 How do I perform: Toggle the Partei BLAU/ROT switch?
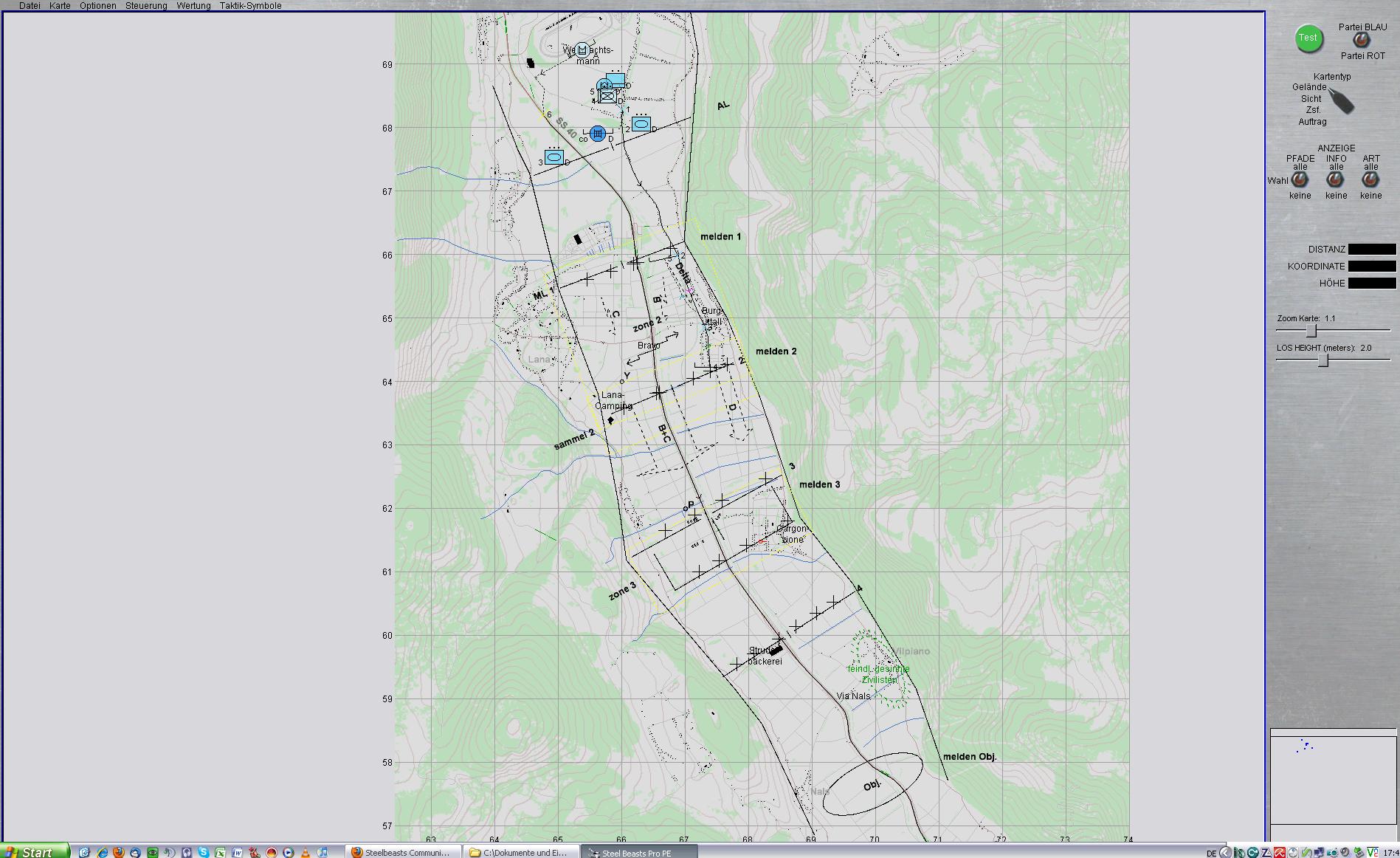(1361, 41)
